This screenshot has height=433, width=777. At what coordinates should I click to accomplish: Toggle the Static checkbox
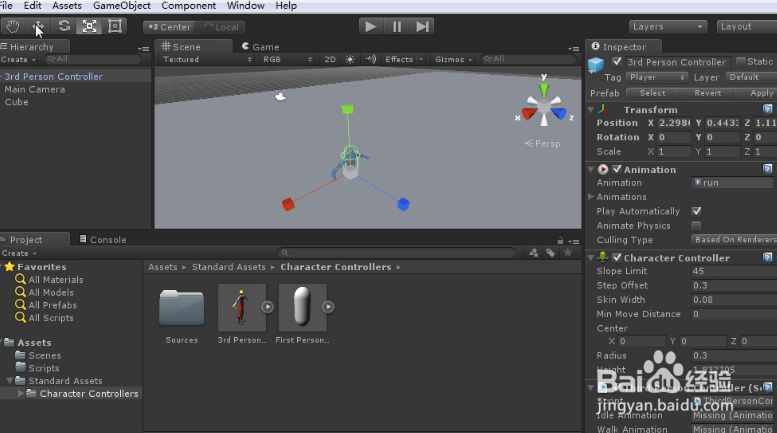[x=741, y=62]
